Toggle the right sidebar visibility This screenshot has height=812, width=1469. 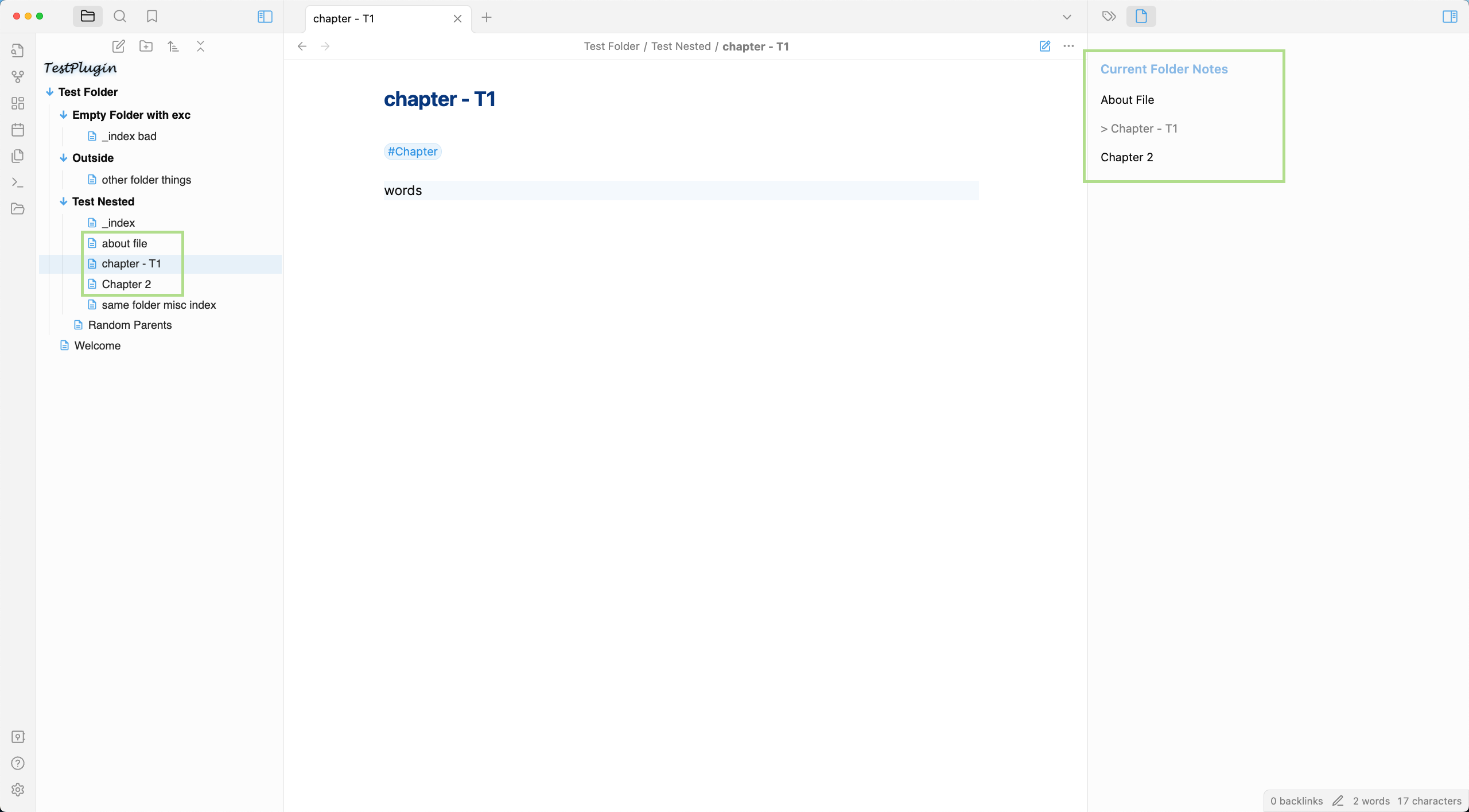coord(1451,17)
